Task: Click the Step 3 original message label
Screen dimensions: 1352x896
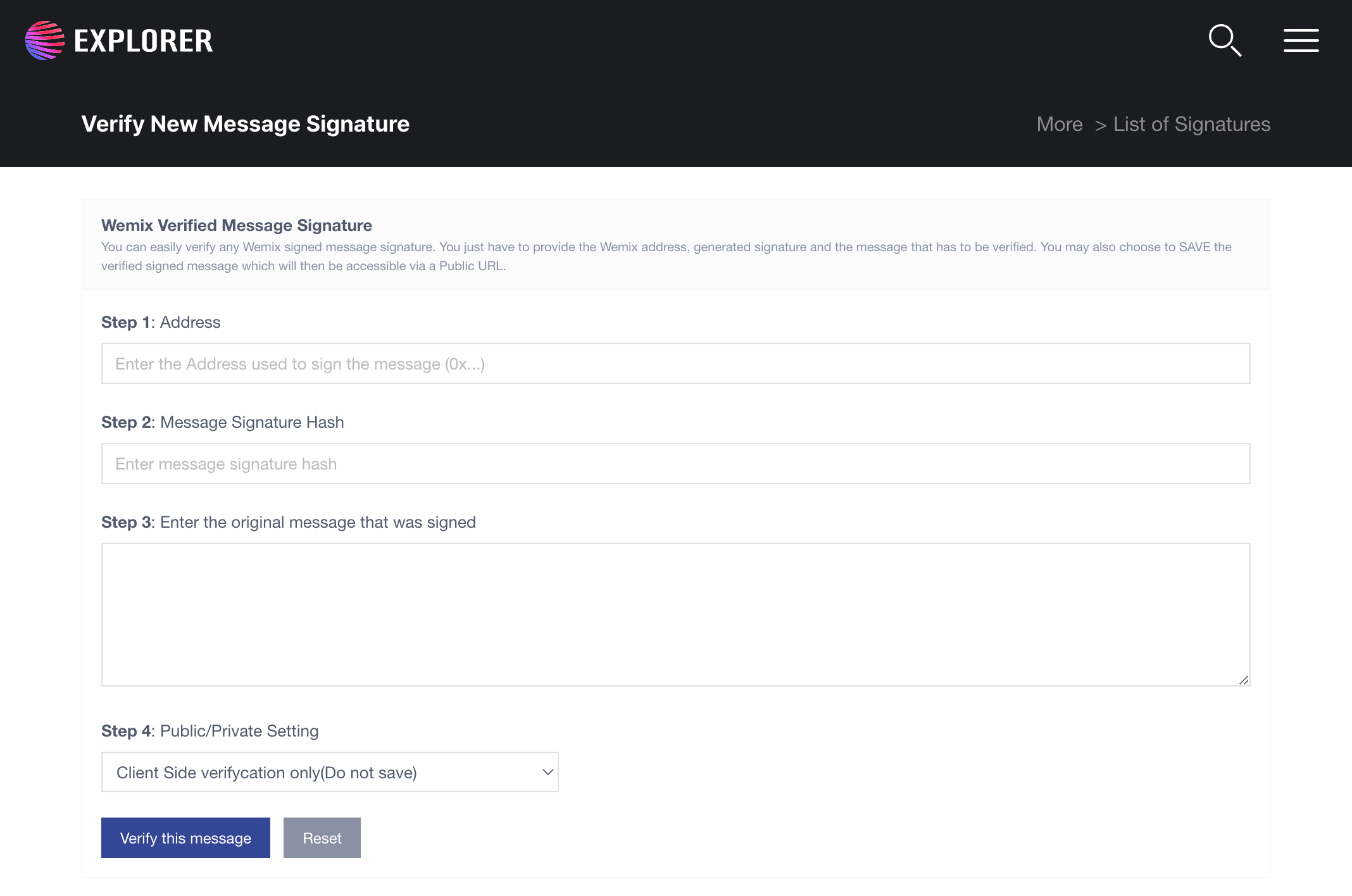Action: click(x=288, y=522)
